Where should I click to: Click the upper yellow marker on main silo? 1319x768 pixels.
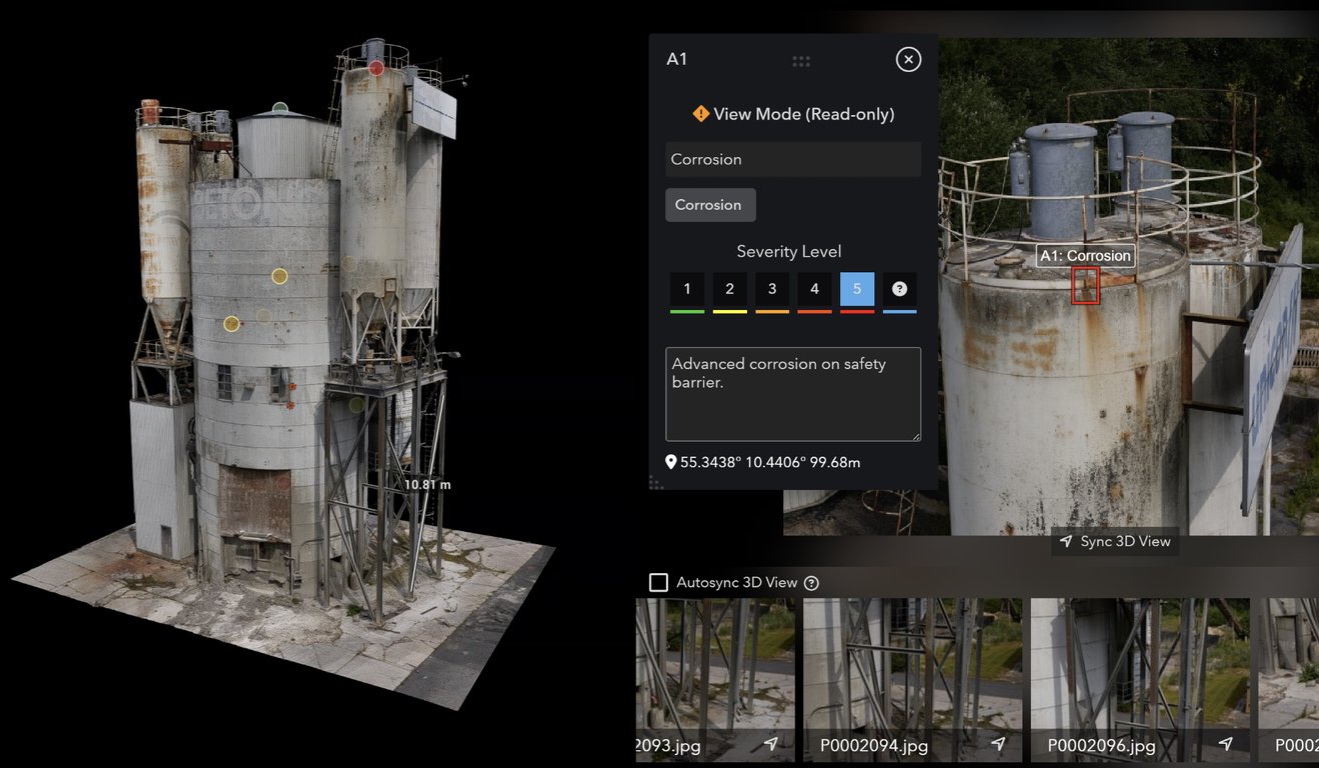[x=280, y=276]
